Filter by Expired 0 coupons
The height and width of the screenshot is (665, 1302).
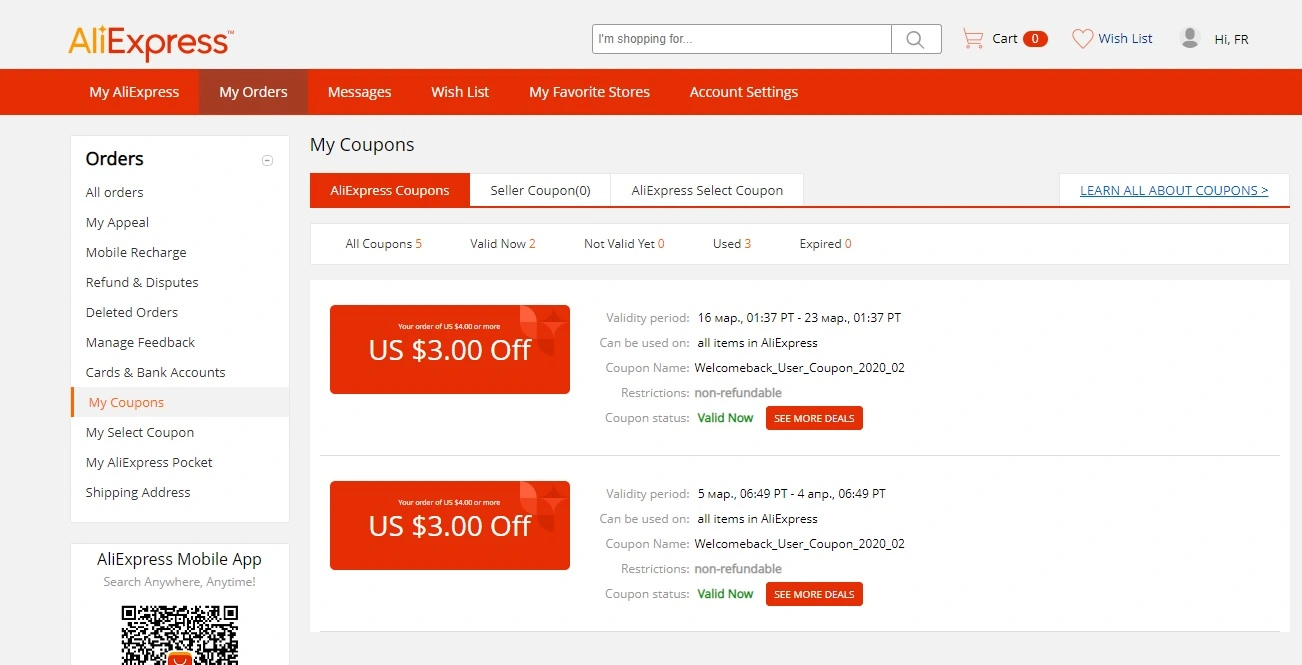[826, 244]
